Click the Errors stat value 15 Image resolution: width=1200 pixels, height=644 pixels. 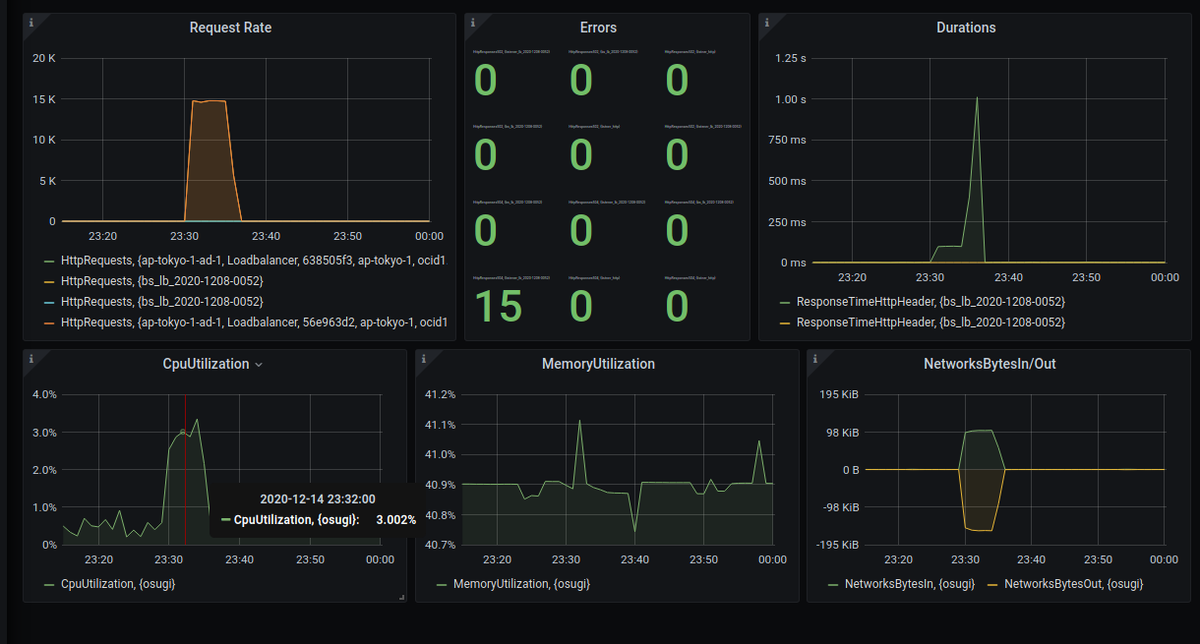click(497, 306)
